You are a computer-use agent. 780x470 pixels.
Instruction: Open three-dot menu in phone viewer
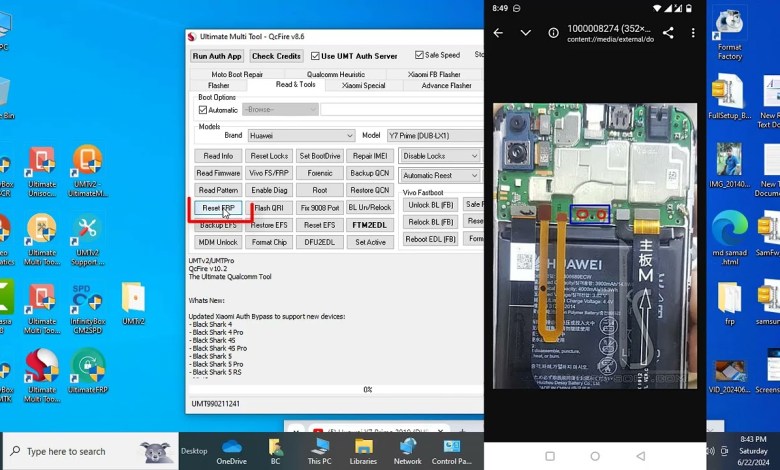[x=693, y=33]
